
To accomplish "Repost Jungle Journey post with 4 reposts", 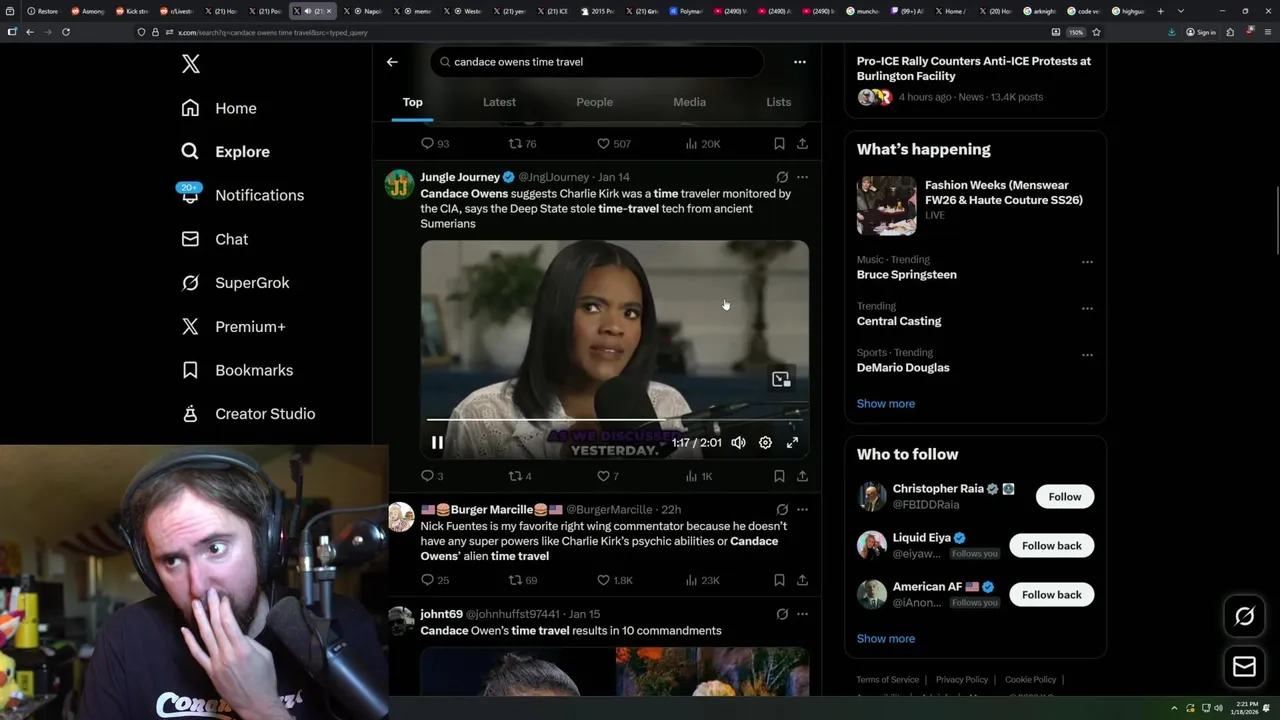I will coord(520,476).
